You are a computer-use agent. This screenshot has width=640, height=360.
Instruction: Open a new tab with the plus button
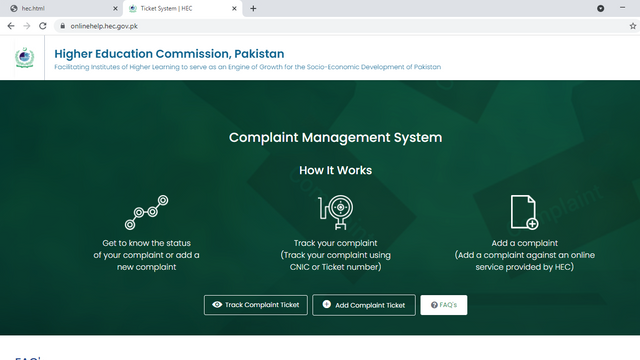[x=253, y=9]
